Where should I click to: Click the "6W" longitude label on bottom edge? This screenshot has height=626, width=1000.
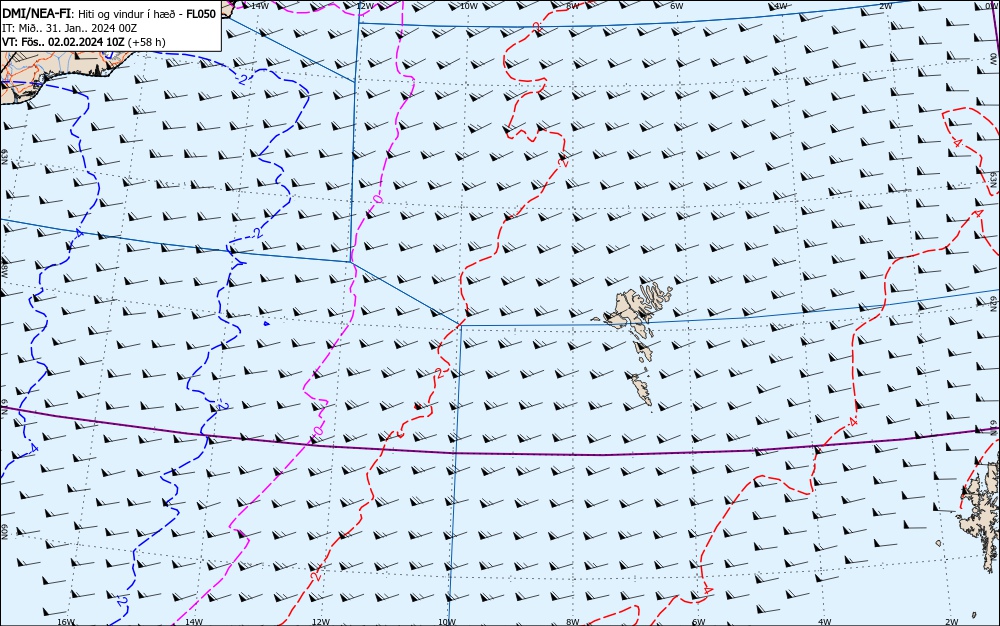[x=698, y=622]
